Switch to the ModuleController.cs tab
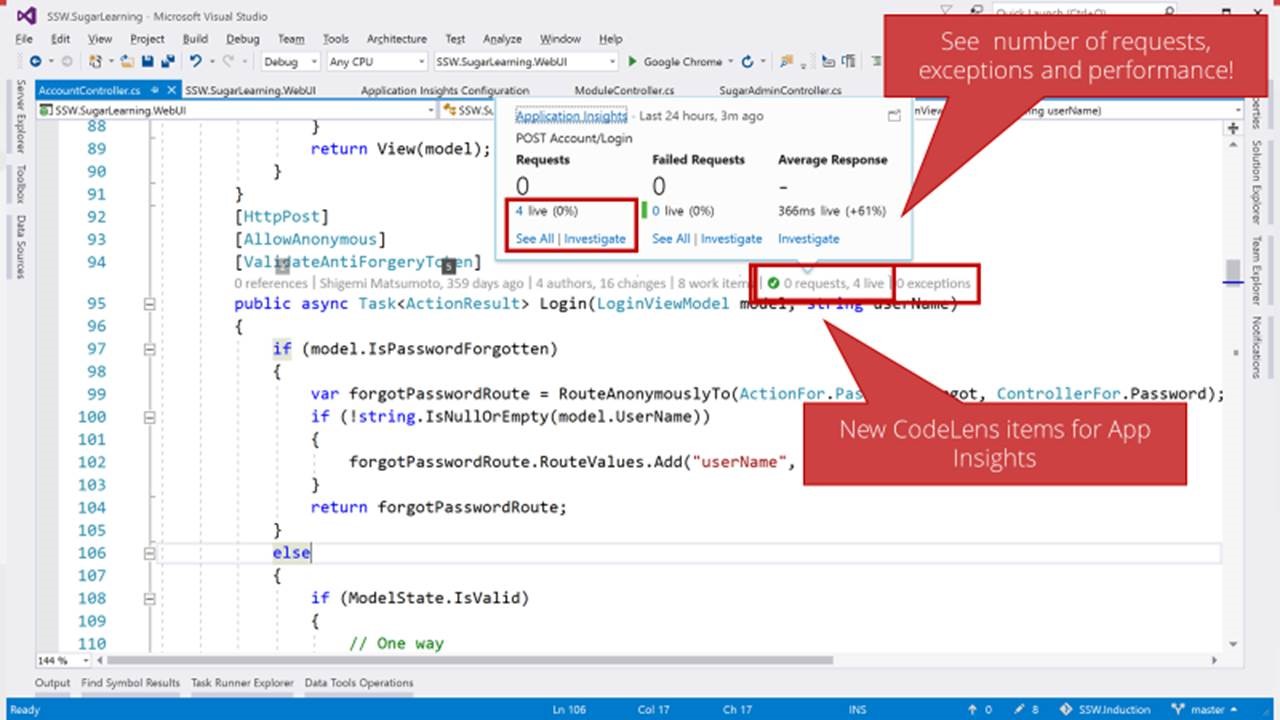 click(624, 91)
